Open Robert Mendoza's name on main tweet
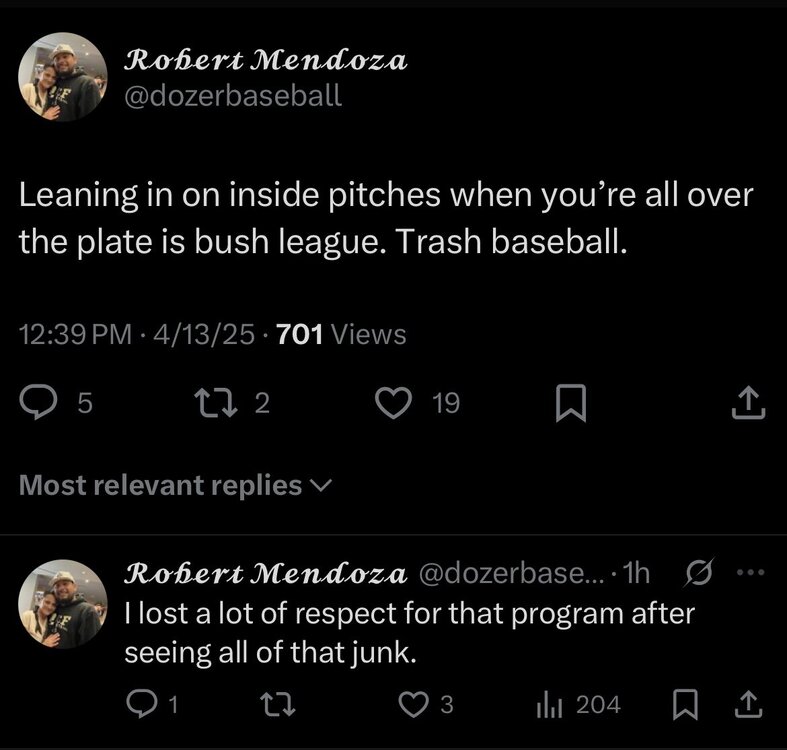 tap(265, 60)
